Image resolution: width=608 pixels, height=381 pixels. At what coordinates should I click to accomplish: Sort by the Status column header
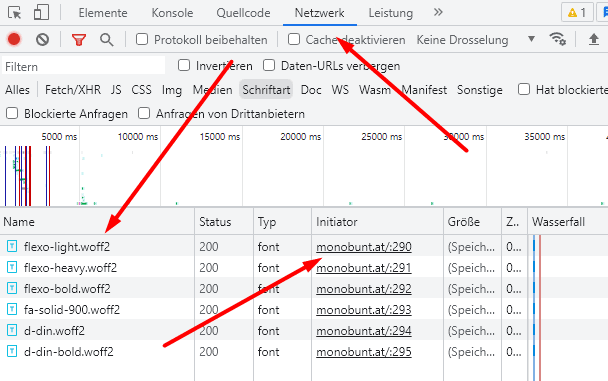pos(224,222)
